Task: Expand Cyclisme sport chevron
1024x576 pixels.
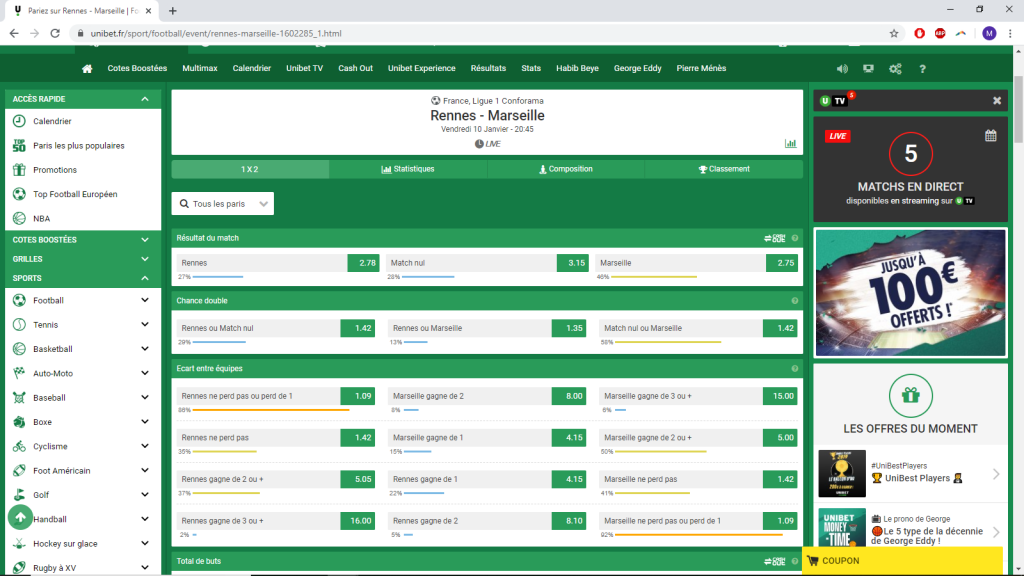Action: 145,446
